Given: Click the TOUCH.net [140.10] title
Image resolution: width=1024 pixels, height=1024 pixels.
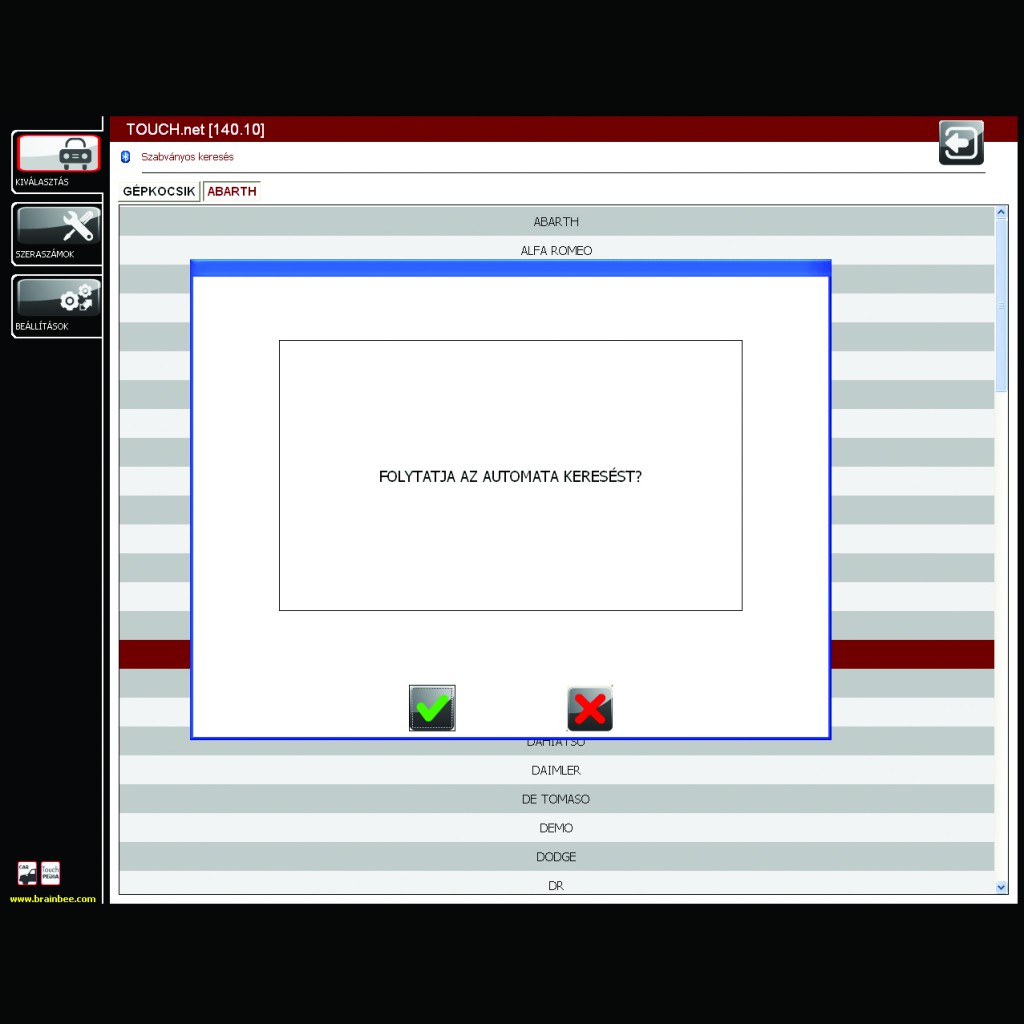Looking at the screenshot, I should point(195,129).
